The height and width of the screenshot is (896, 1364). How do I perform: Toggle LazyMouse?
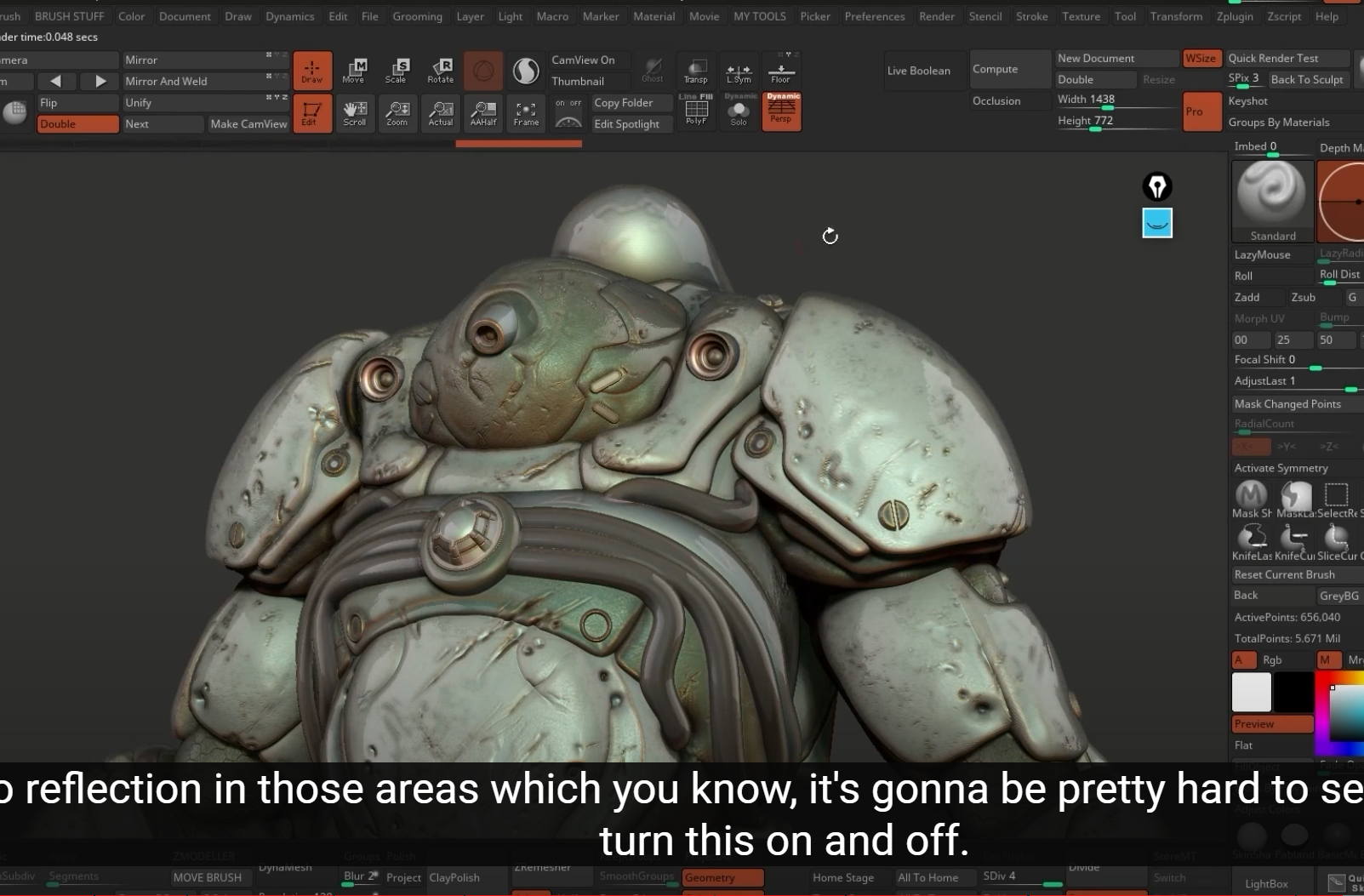click(1272, 254)
